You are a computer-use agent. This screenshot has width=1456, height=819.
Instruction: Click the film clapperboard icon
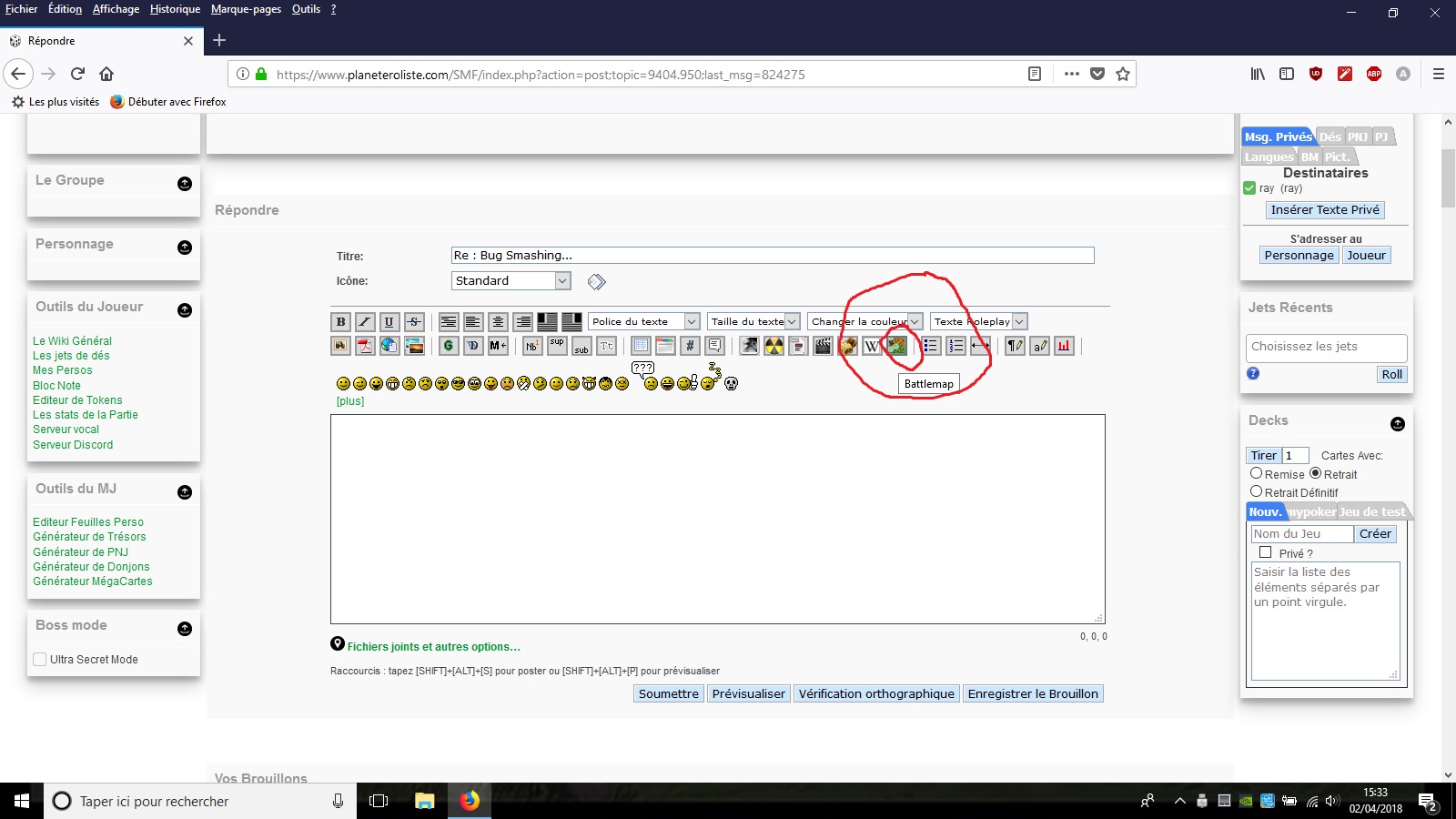pos(823,346)
